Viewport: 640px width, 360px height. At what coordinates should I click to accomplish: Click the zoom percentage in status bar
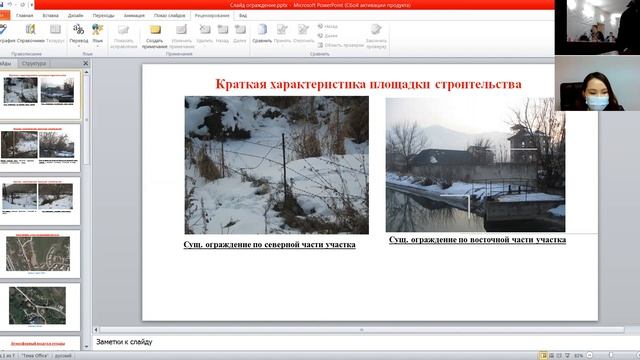[x=579, y=356]
